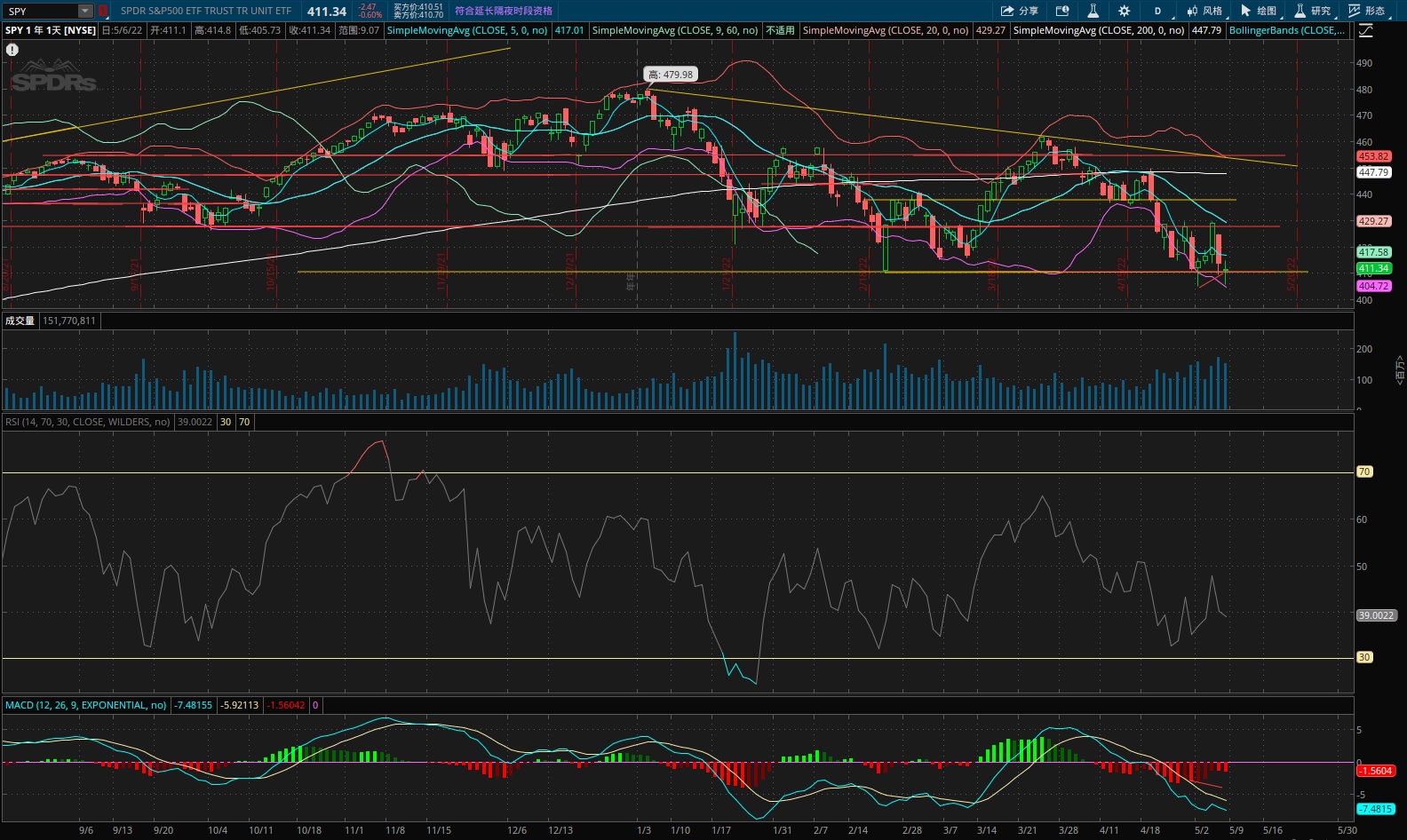Open the Edit Studies flask icon
Viewport: 1407px width, 840px height.
tap(1093, 11)
